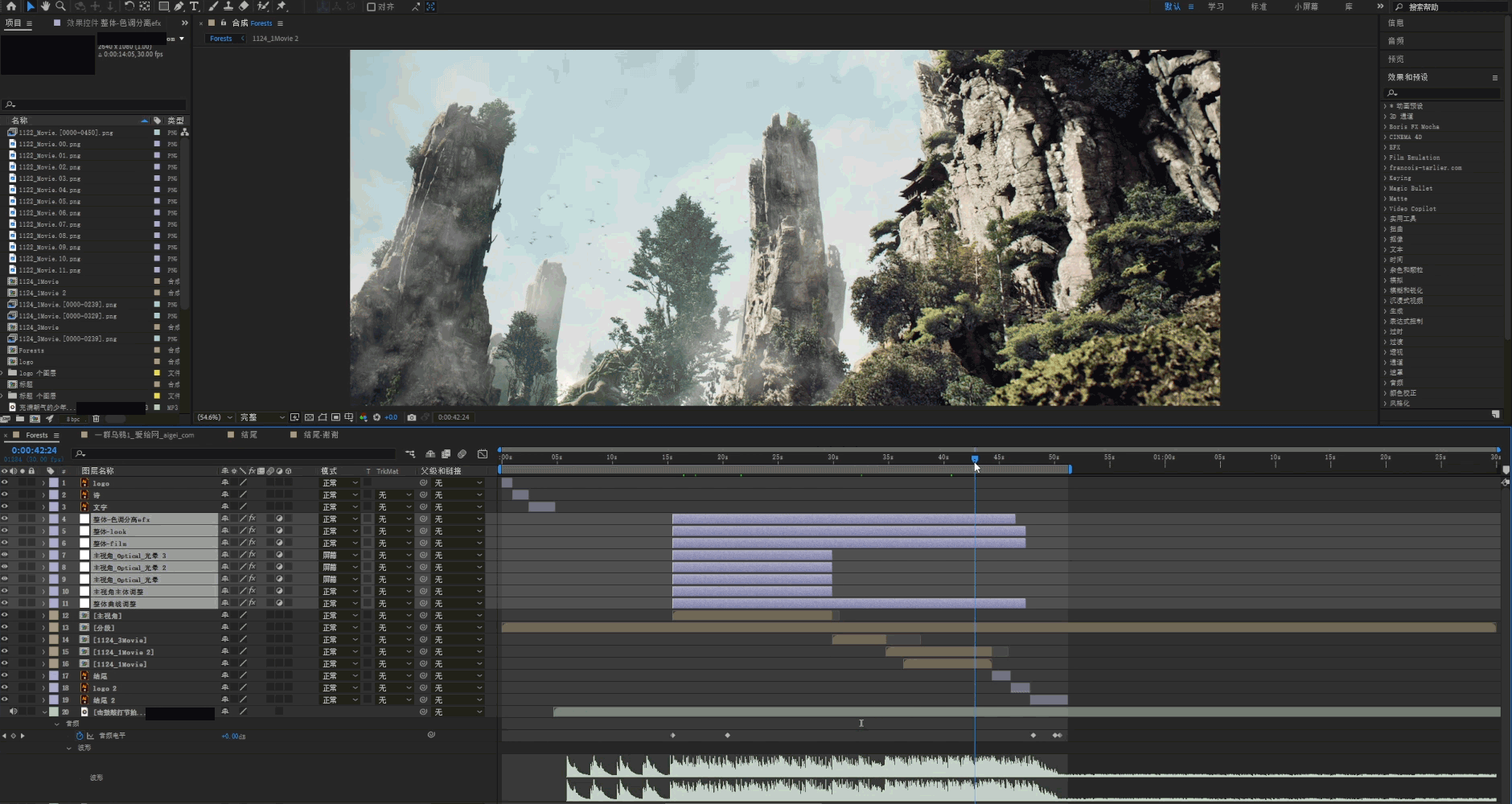Hide the 整体-look layer with its eye
This screenshot has height=804, width=1512.
[5, 531]
